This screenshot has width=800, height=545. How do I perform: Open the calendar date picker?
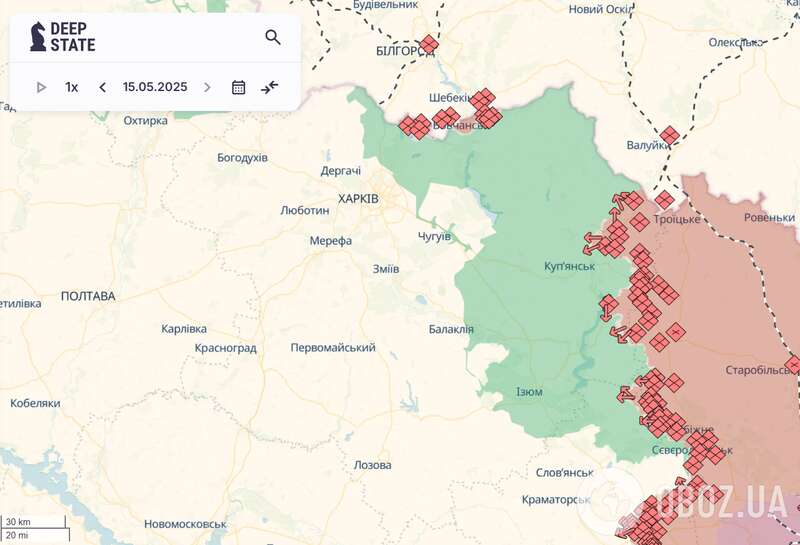239,87
